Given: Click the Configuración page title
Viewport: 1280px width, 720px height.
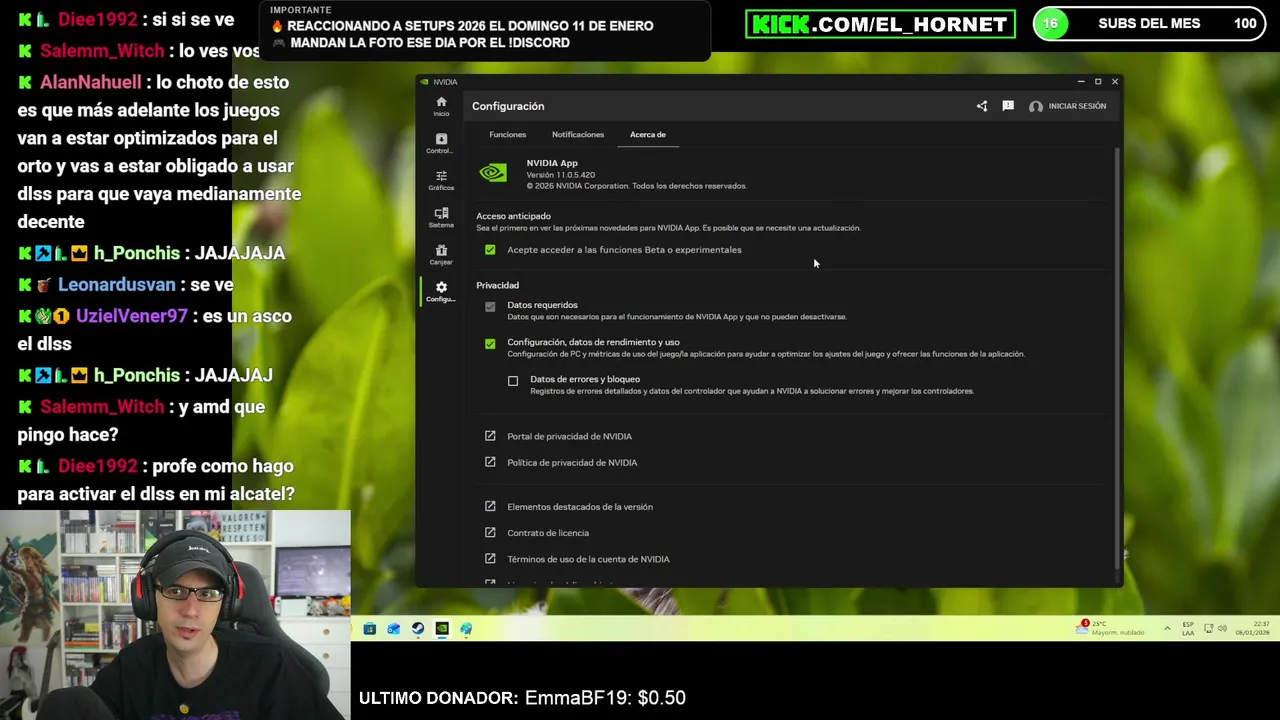Looking at the screenshot, I should pos(508,106).
